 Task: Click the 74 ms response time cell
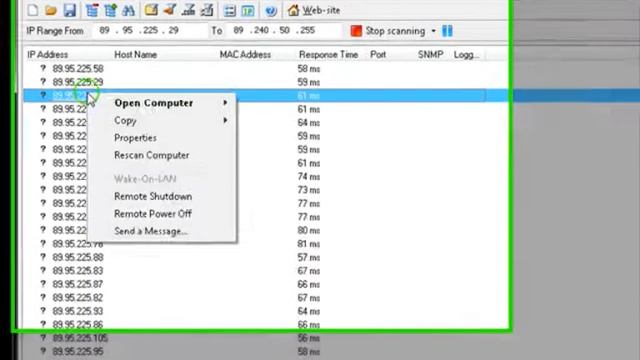click(309, 176)
